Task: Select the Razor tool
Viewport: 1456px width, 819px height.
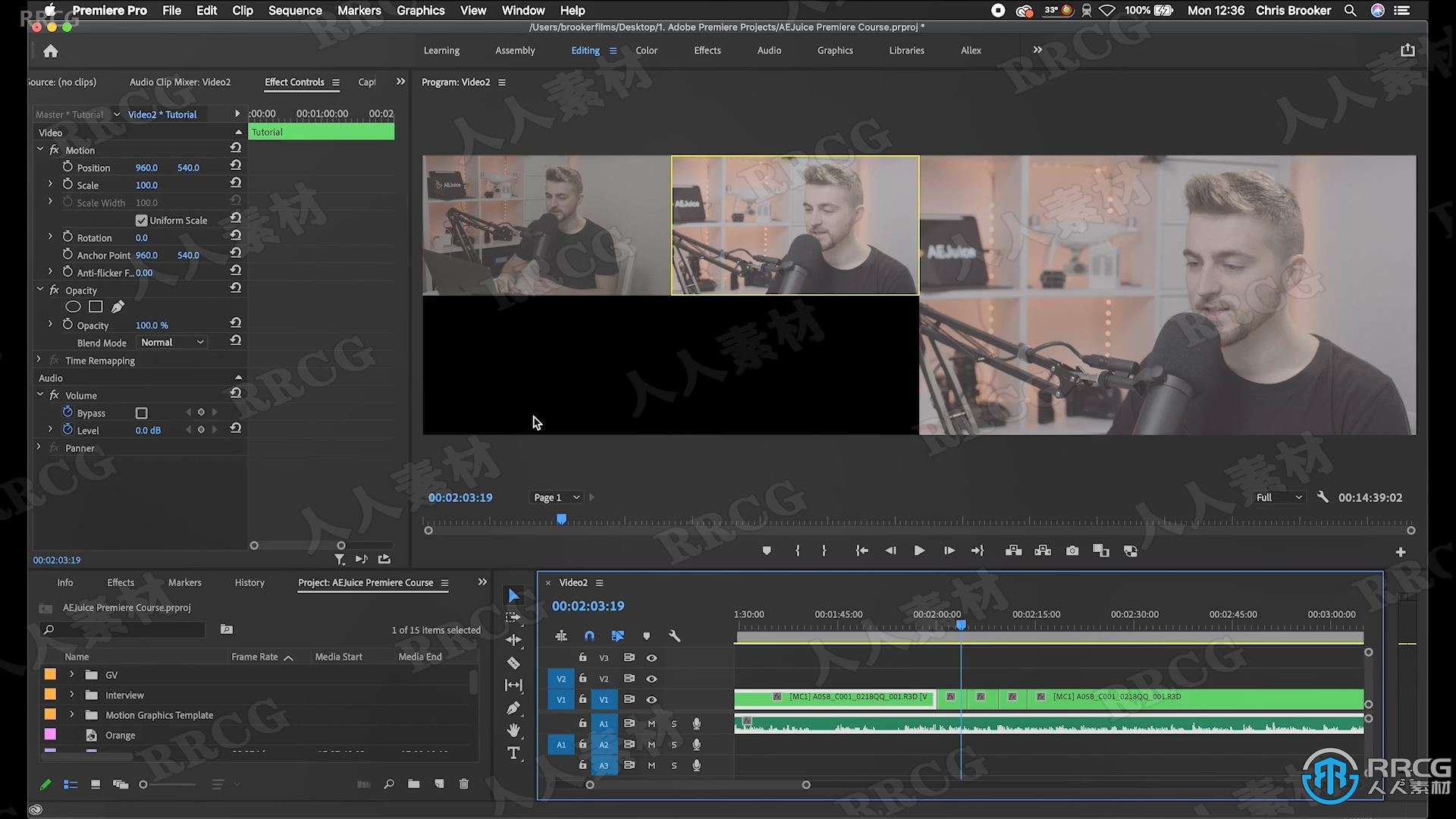Action: click(x=513, y=663)
